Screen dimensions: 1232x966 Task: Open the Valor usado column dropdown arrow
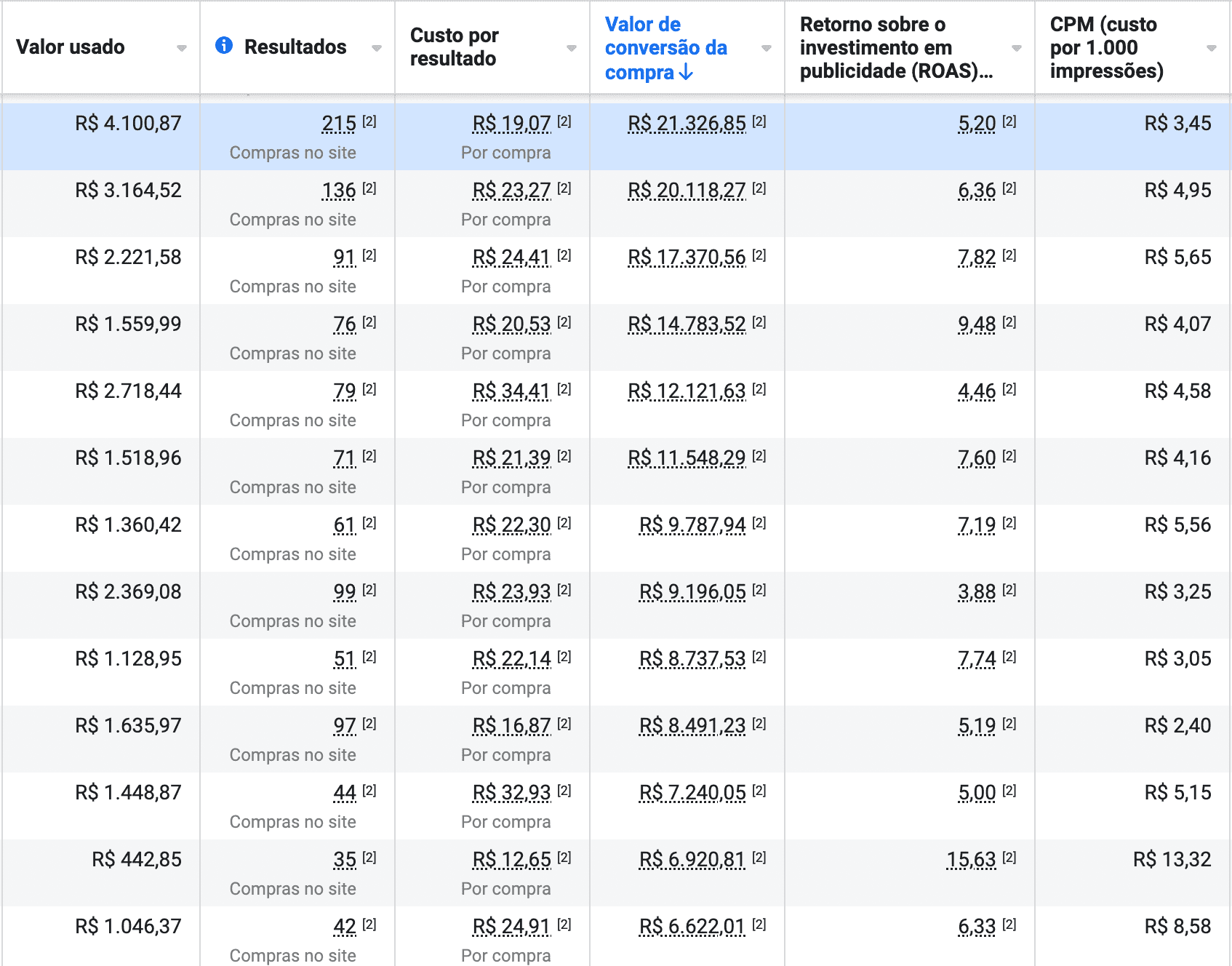pos(182,48)
